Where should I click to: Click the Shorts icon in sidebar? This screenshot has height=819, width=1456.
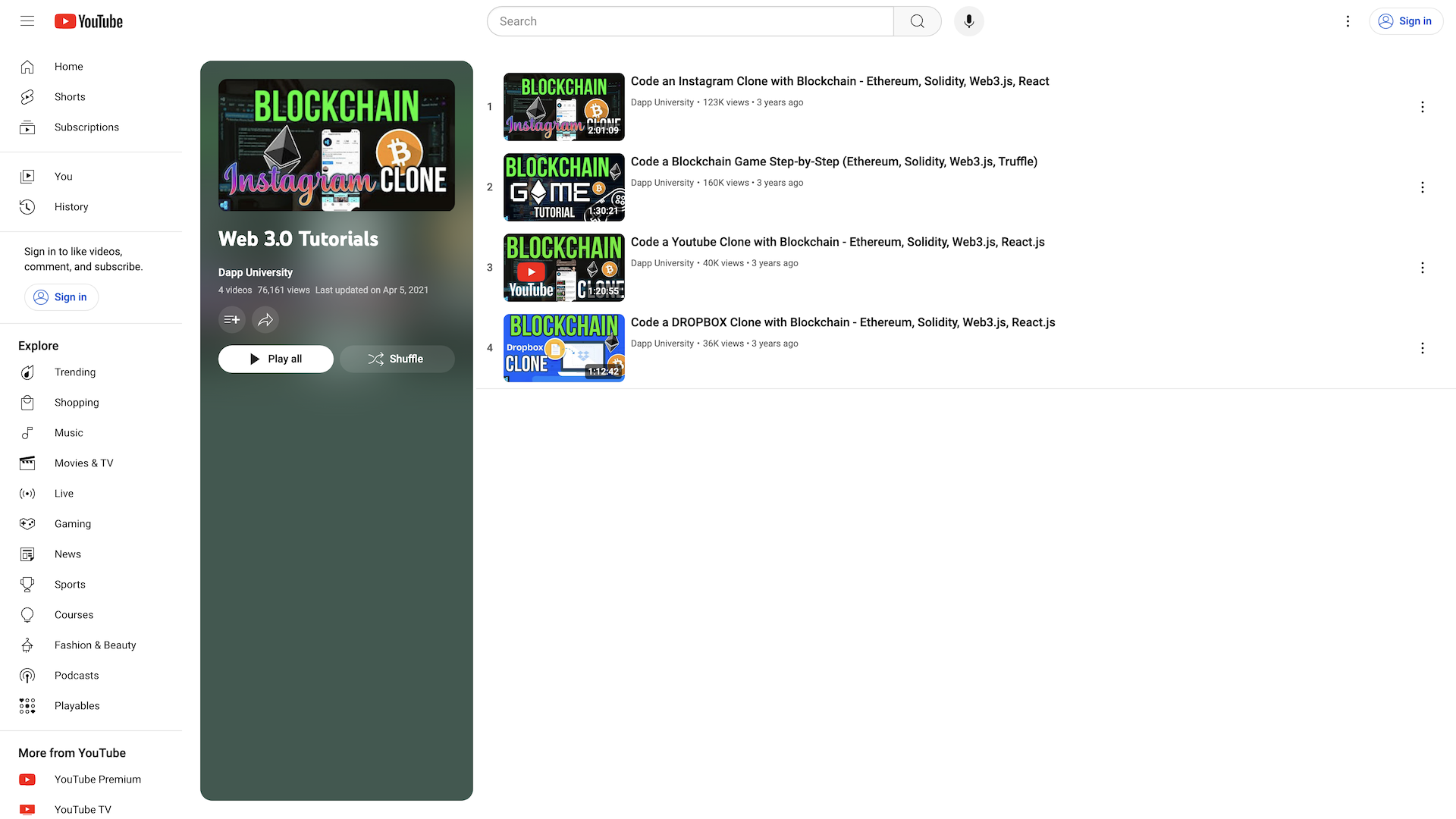coord(27,97)
